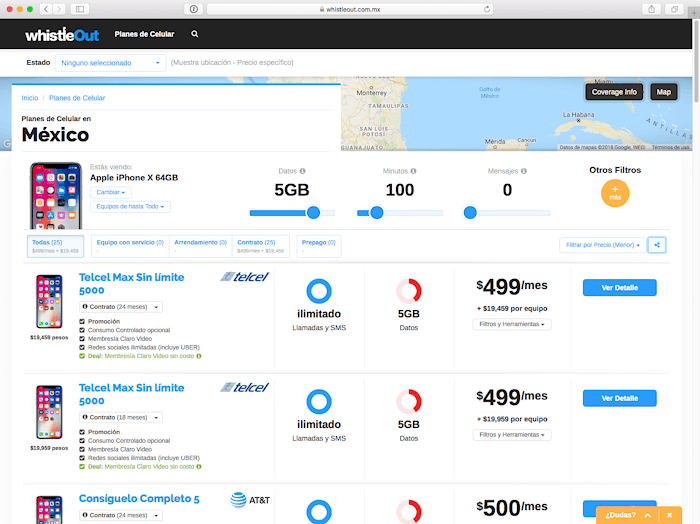700x524 pixels.
Task: Click the Map button
Action: (x=663, y=92)
